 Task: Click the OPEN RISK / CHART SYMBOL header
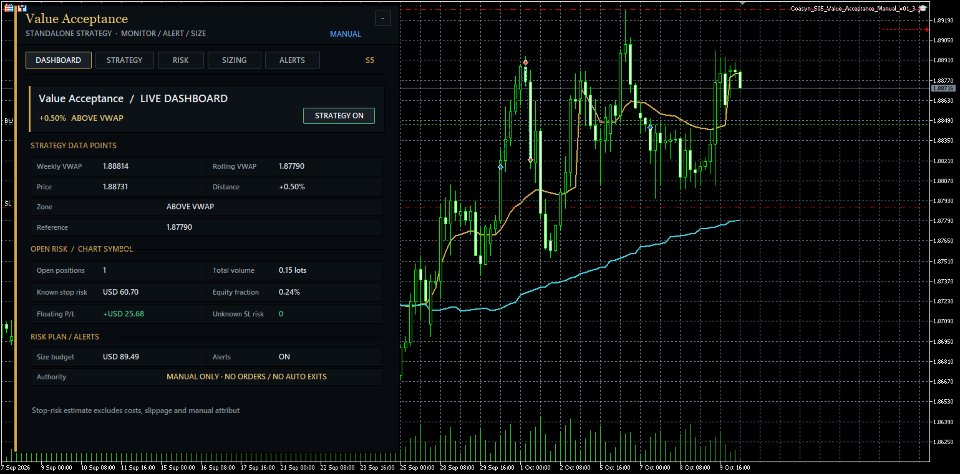[x=81, y=249]
